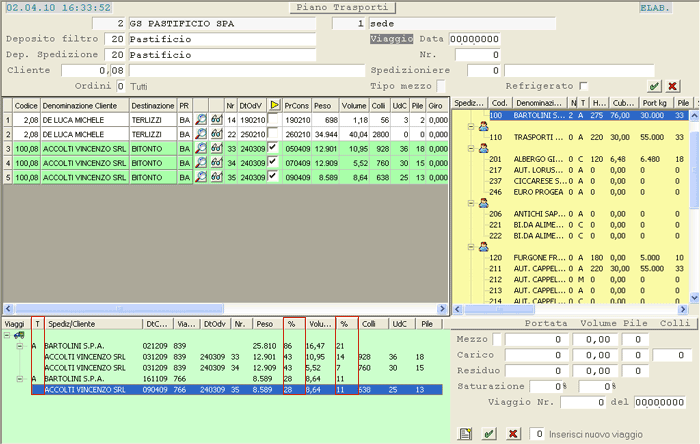The width and height of the screenshot is (700, 444).
Task: Click binoculars icon for order Nr 34
Action: [x=217, y=162]
